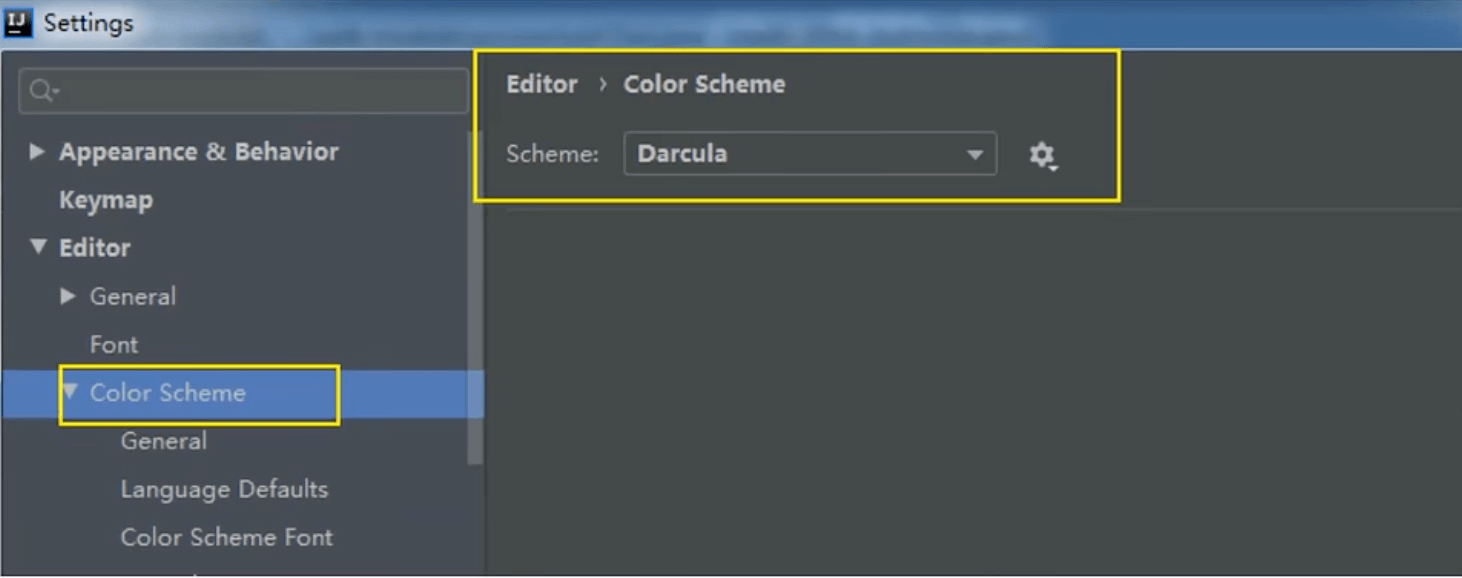
Task: Click the settings tree vertical scrollbar
Action: [x=475, y=330]
